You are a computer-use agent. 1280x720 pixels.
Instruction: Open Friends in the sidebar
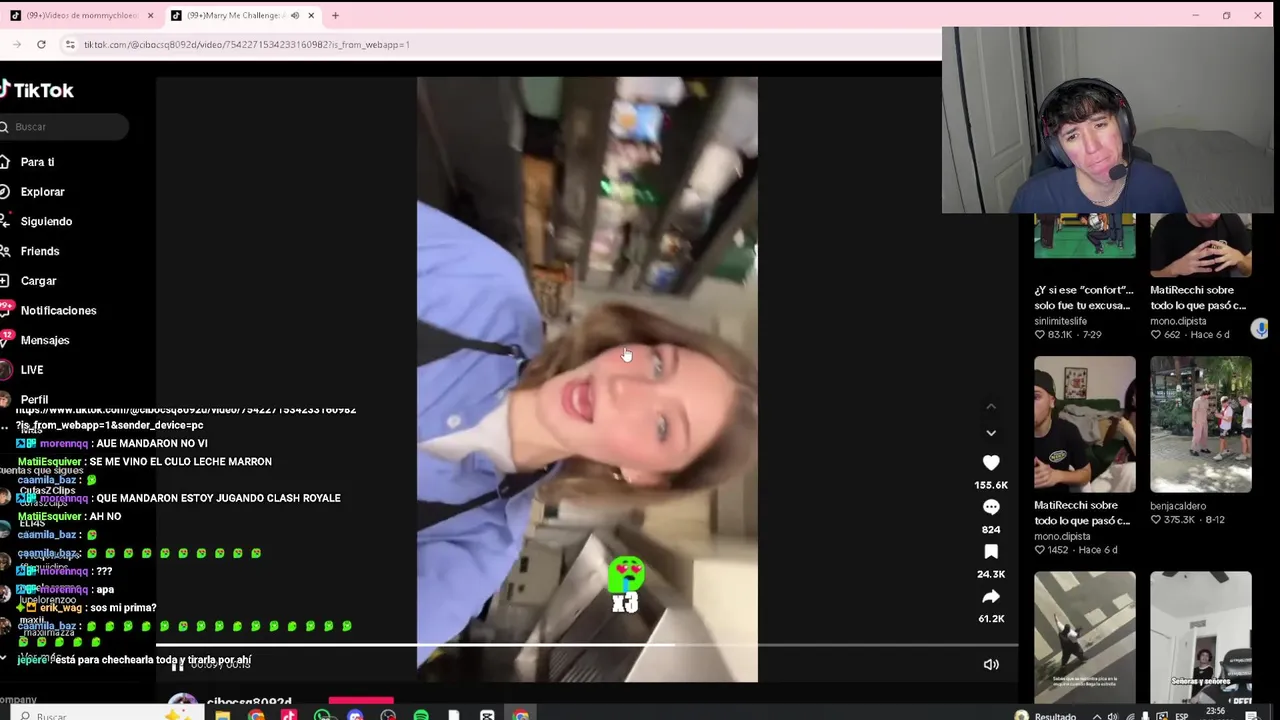(x=40, y=251)
